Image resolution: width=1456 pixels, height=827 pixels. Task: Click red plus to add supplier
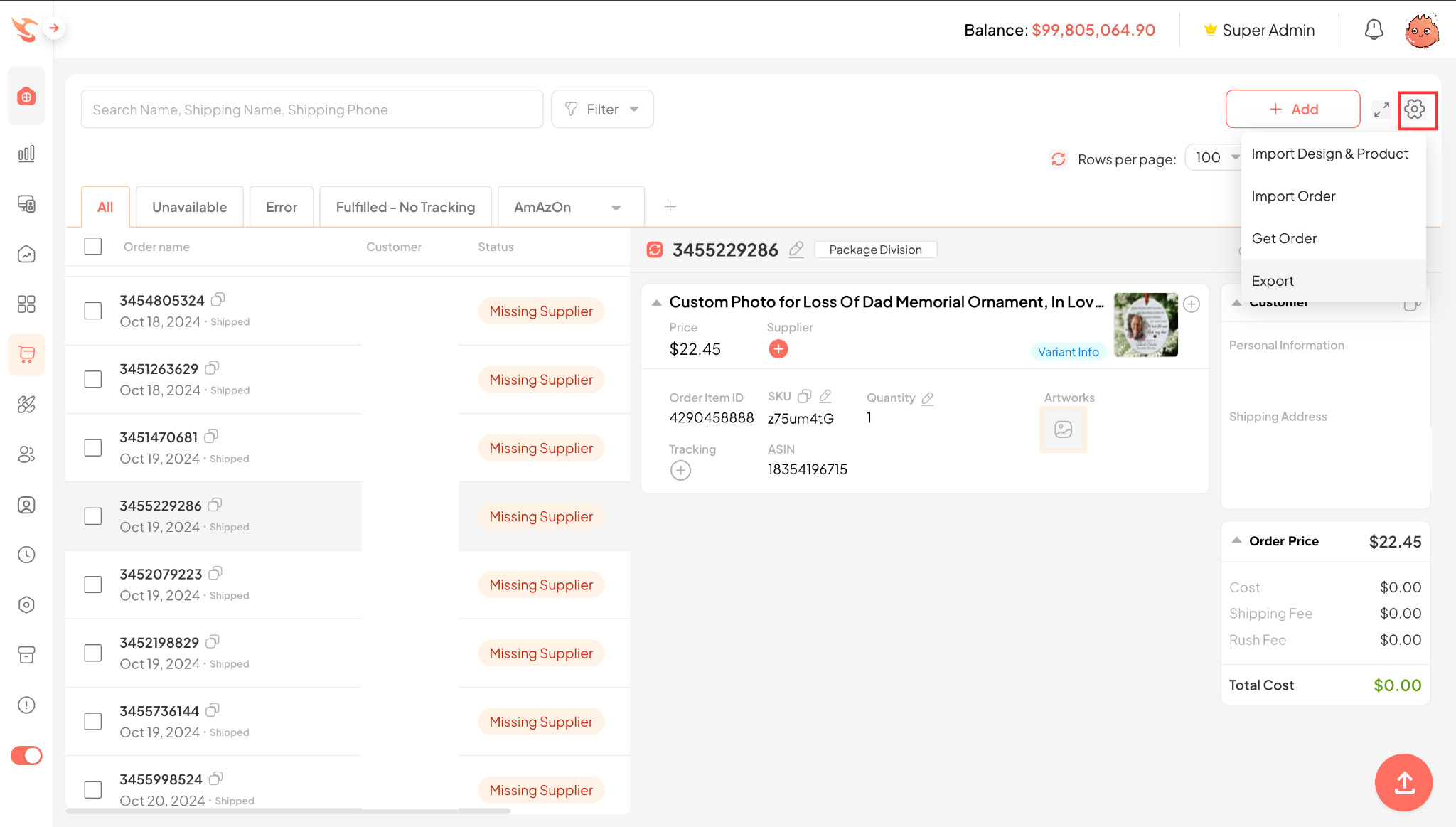(x=778, y=349)
